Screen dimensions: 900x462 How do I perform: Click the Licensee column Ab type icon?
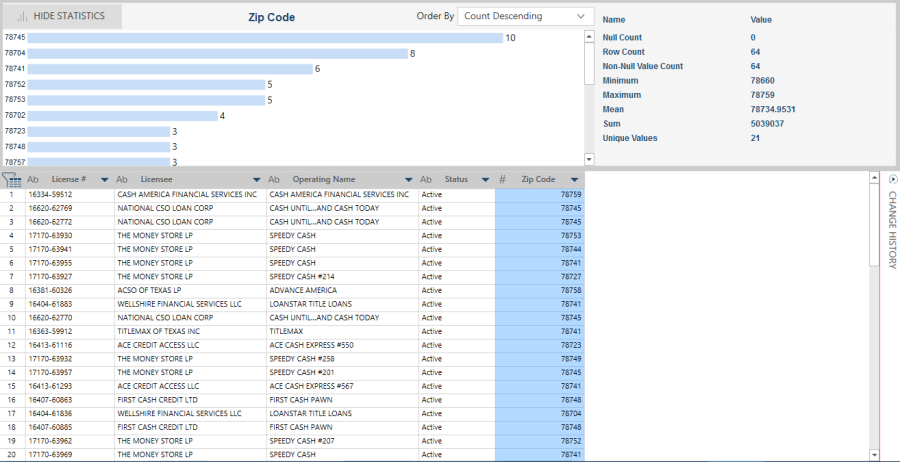tap(122, 179)
